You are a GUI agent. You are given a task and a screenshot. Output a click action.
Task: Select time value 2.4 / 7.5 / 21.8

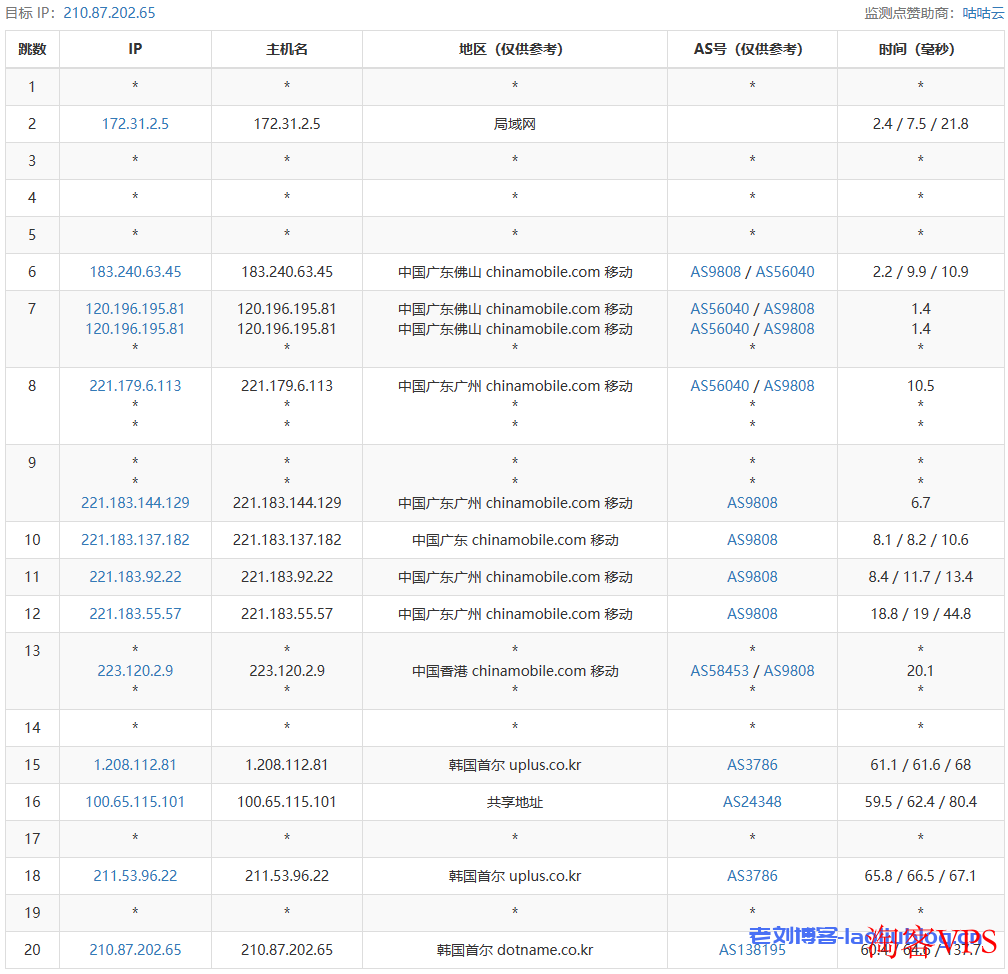click(x=921, y=124)
